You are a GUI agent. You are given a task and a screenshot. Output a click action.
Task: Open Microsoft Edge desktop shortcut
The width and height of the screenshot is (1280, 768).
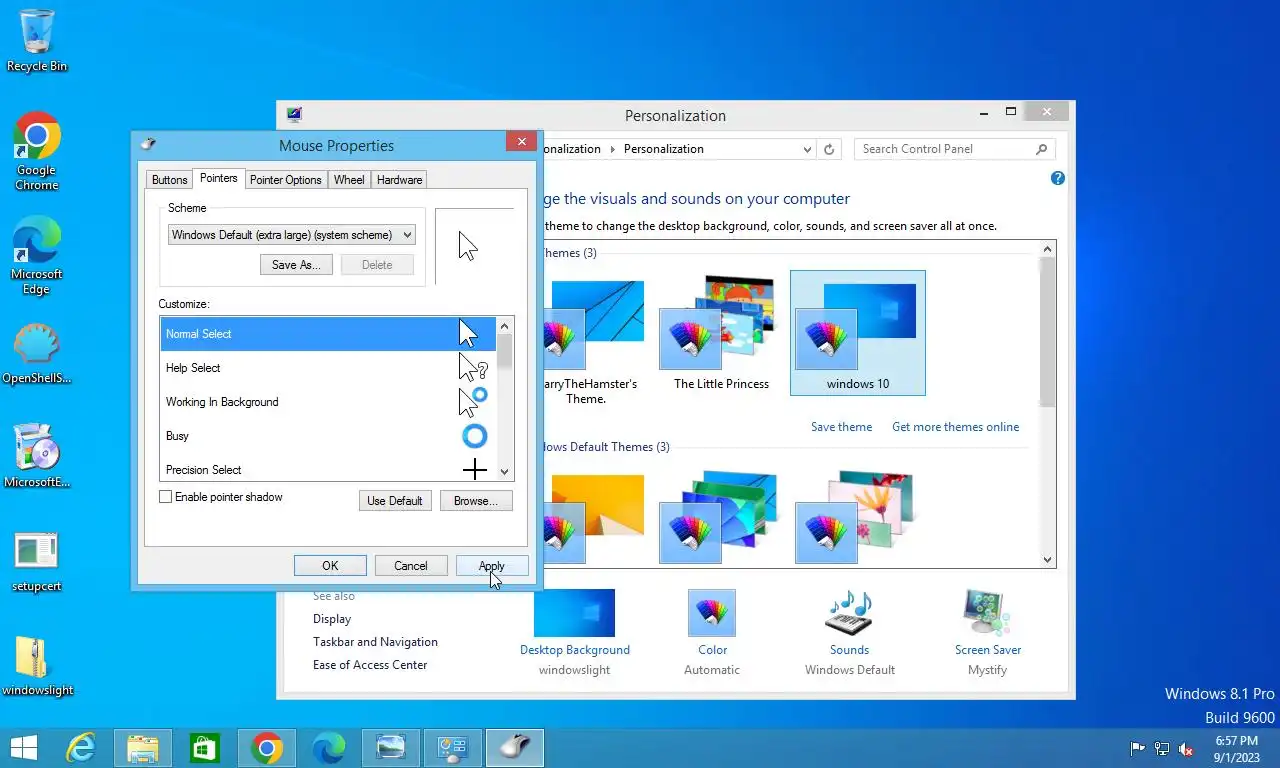click(36, 254)
